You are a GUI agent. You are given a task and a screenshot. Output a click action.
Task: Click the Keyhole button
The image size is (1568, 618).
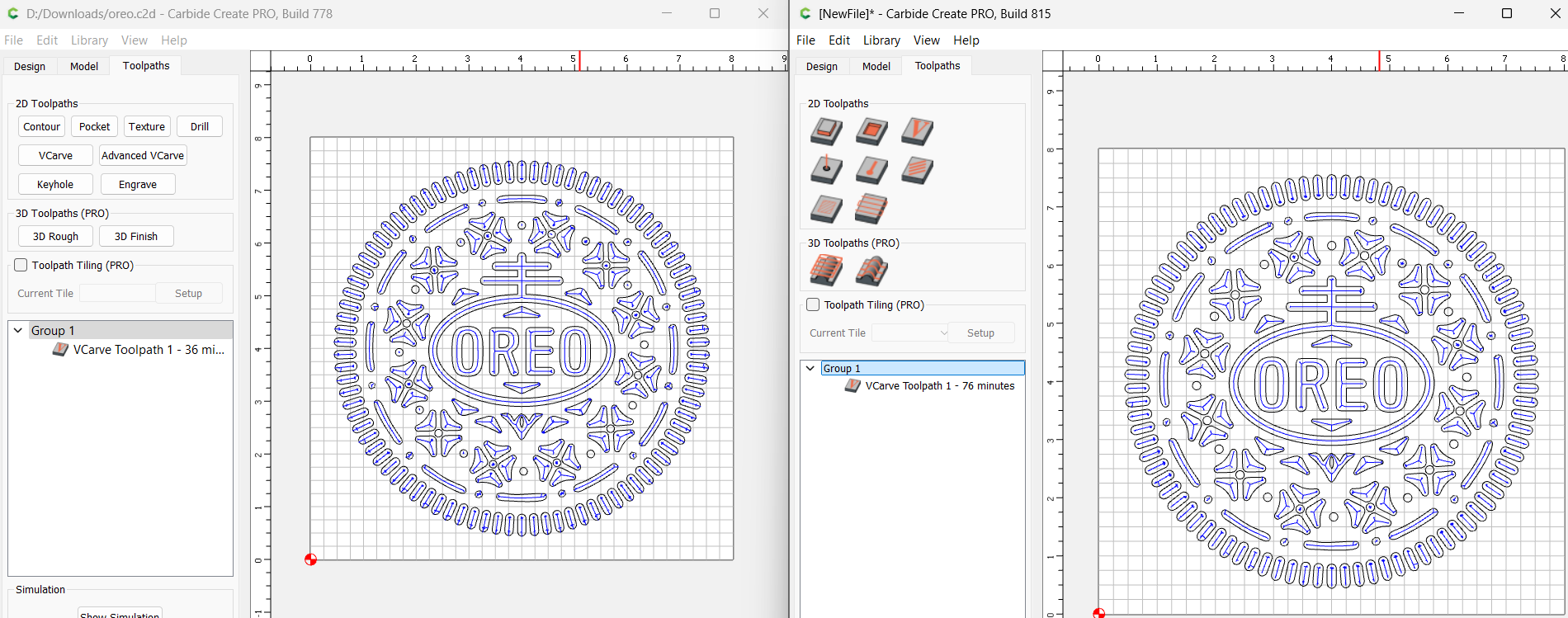[x=55, y=184]
